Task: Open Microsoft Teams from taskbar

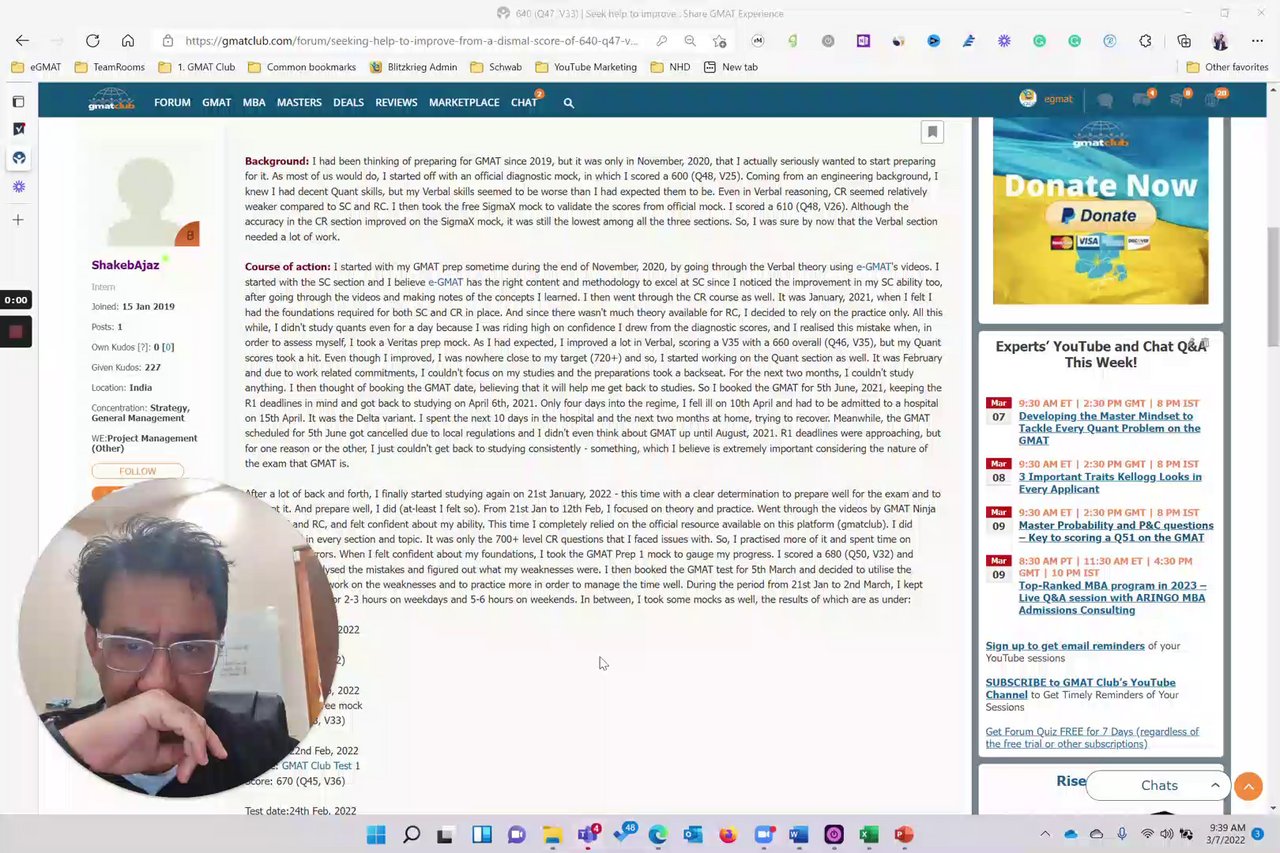Action: click(x=587, y=834)
